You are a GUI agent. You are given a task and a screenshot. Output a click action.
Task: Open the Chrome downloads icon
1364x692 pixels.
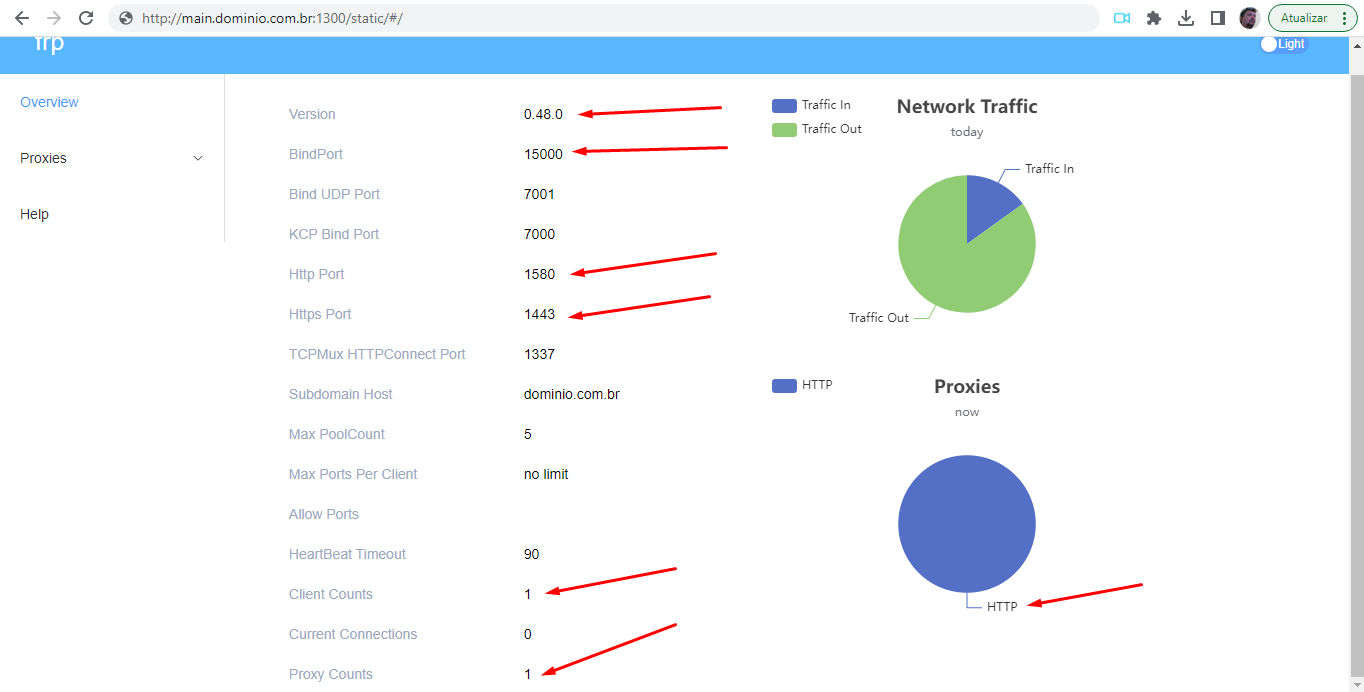coord(1186,17)
